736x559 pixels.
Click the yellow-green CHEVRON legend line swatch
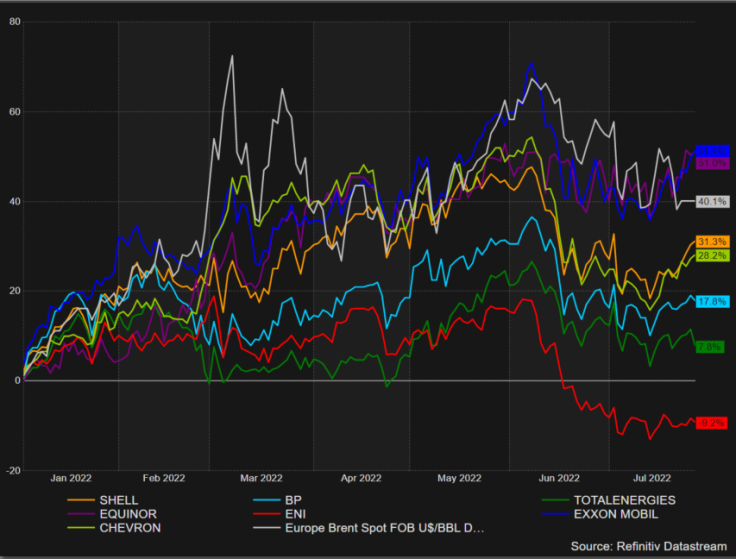(x=81, y=528)
